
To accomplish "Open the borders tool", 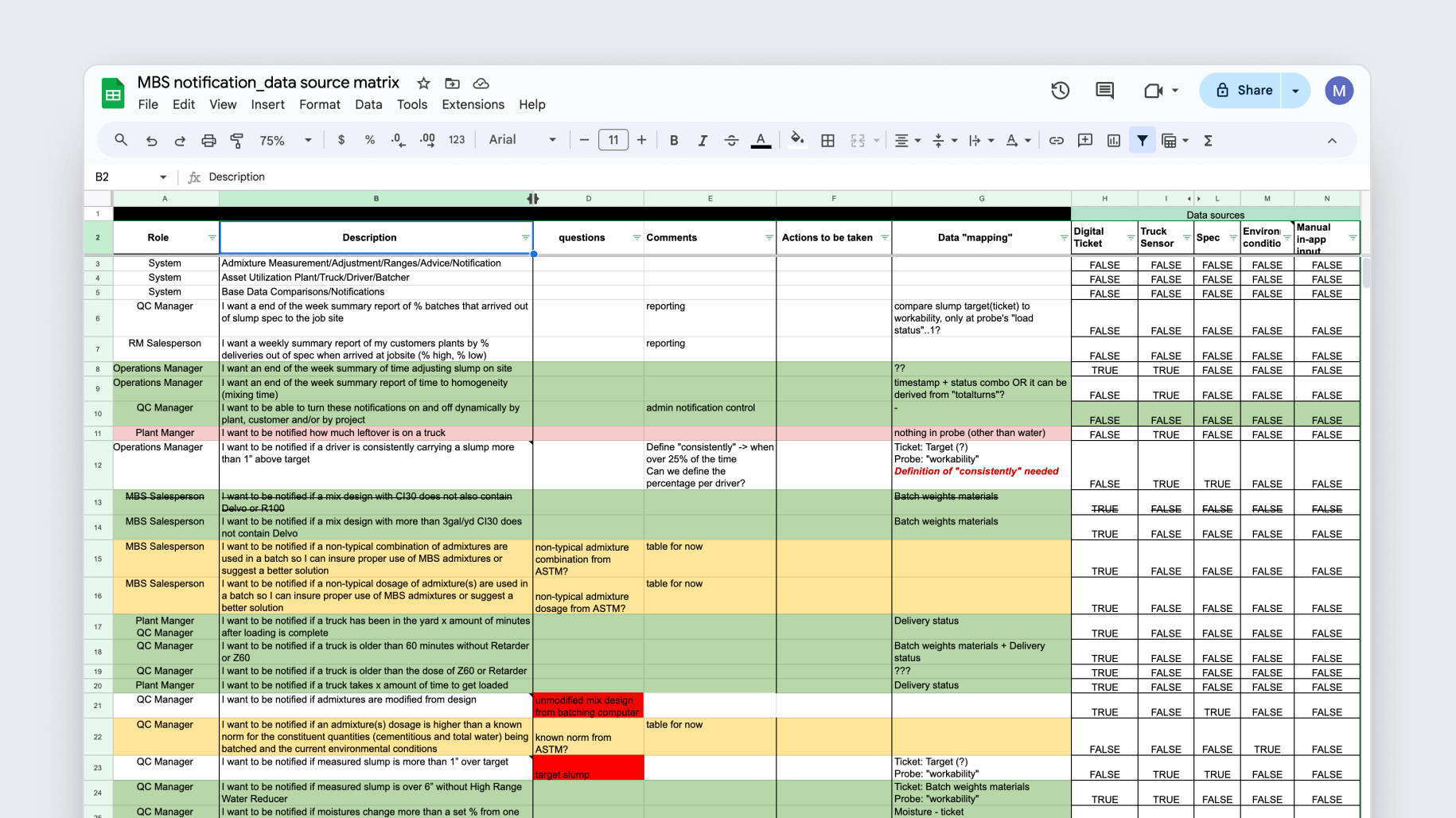I will click(x=827, y=140).
